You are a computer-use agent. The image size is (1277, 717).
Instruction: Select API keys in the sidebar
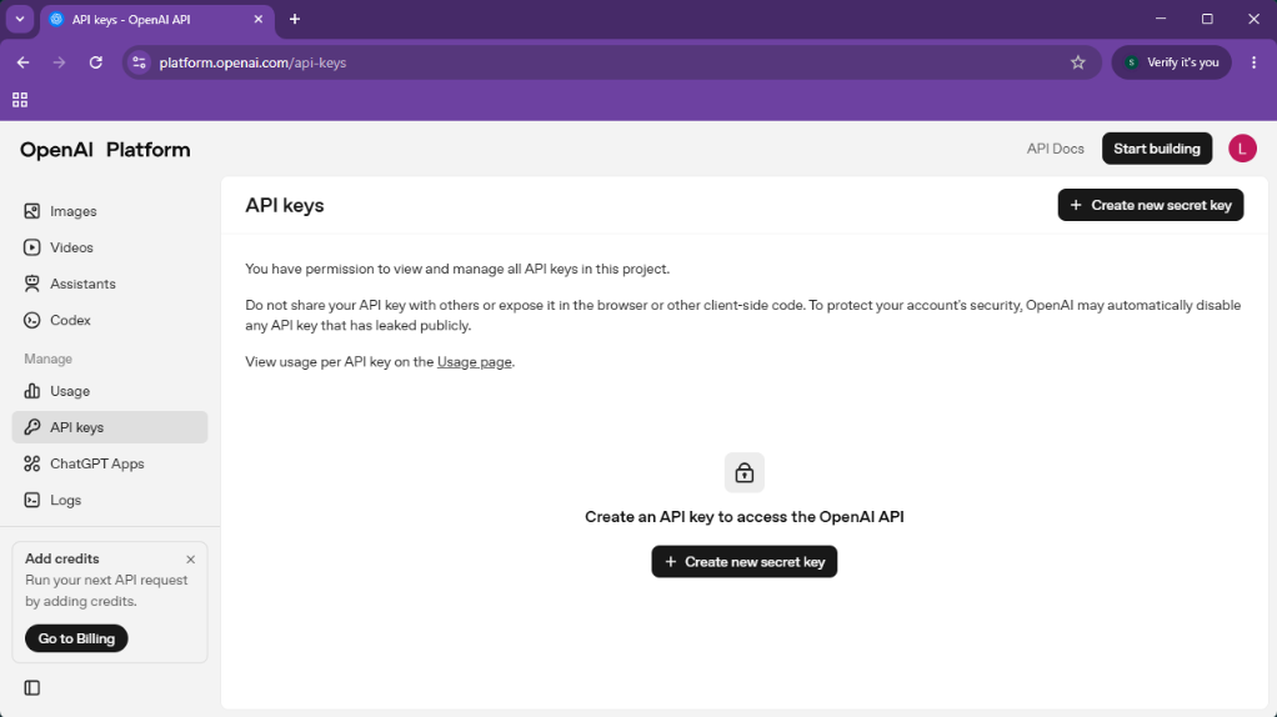coord(109,427)
